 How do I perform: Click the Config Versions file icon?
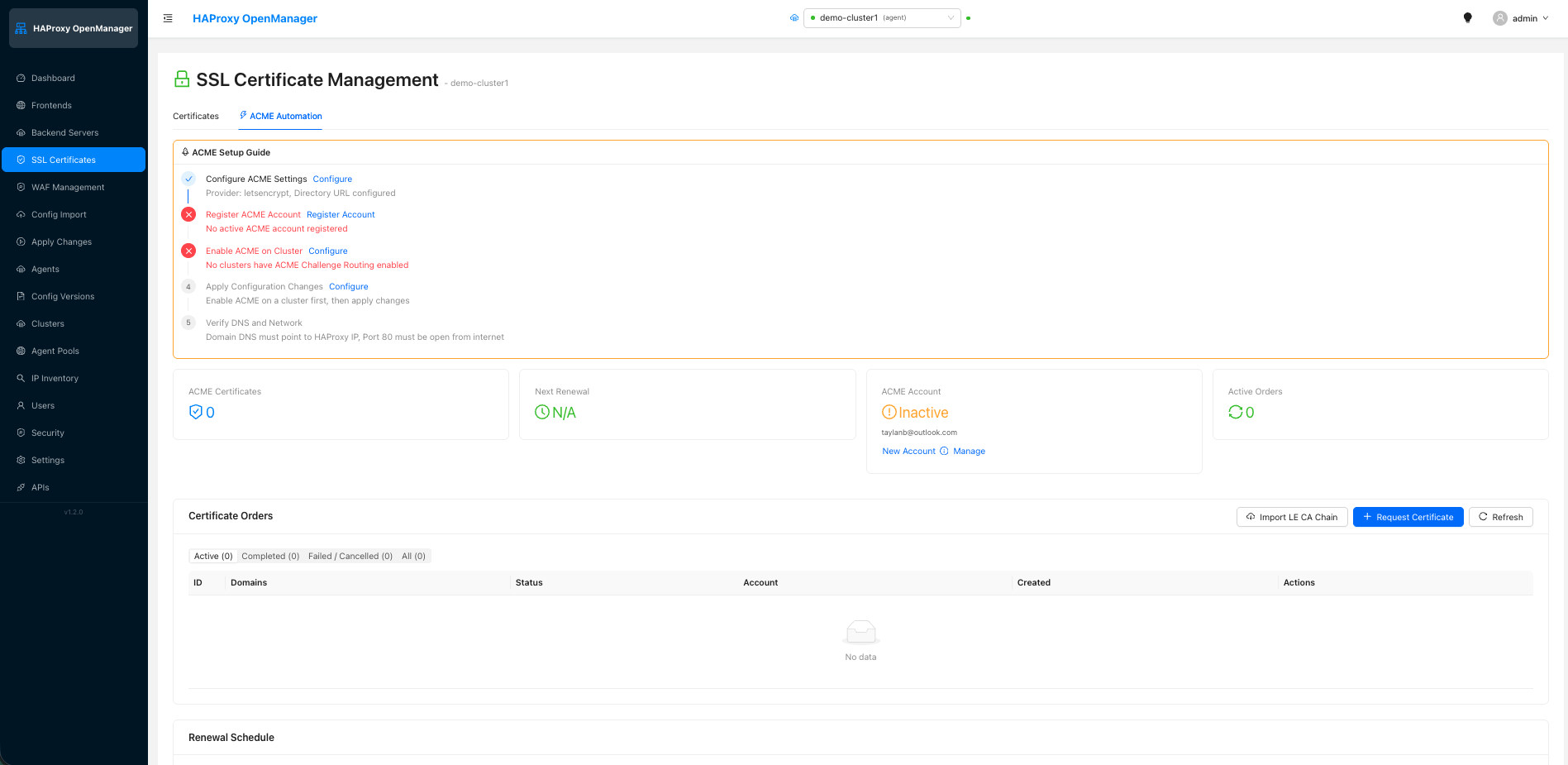(21, 296)
